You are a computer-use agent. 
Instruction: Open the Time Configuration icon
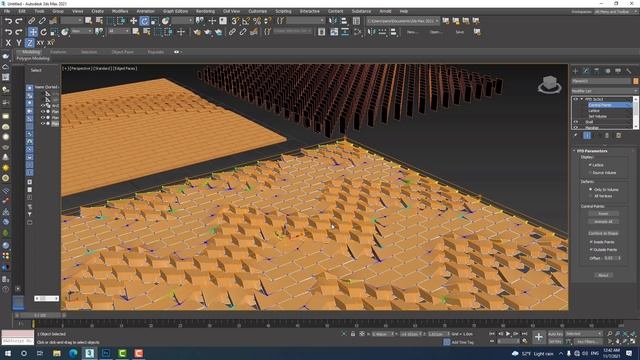coord(524,341)
